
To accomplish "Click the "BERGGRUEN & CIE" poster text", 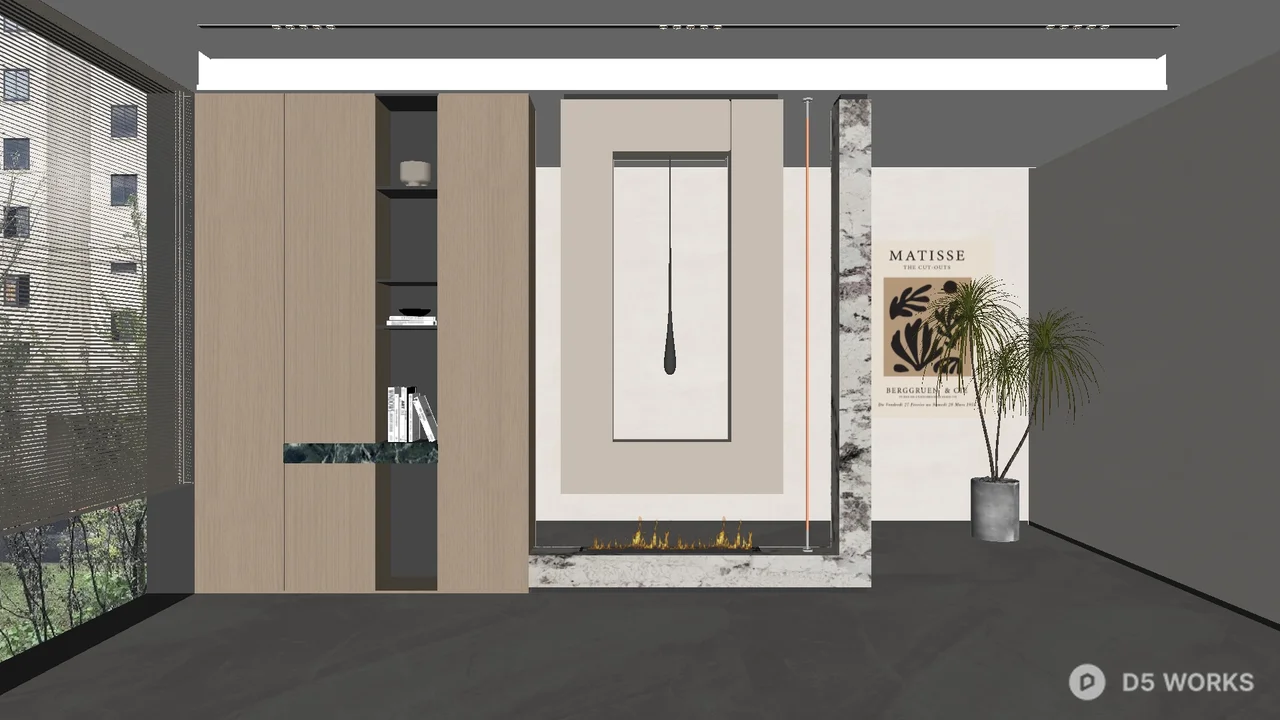I will pyautogui.click(x=927, y=389).
